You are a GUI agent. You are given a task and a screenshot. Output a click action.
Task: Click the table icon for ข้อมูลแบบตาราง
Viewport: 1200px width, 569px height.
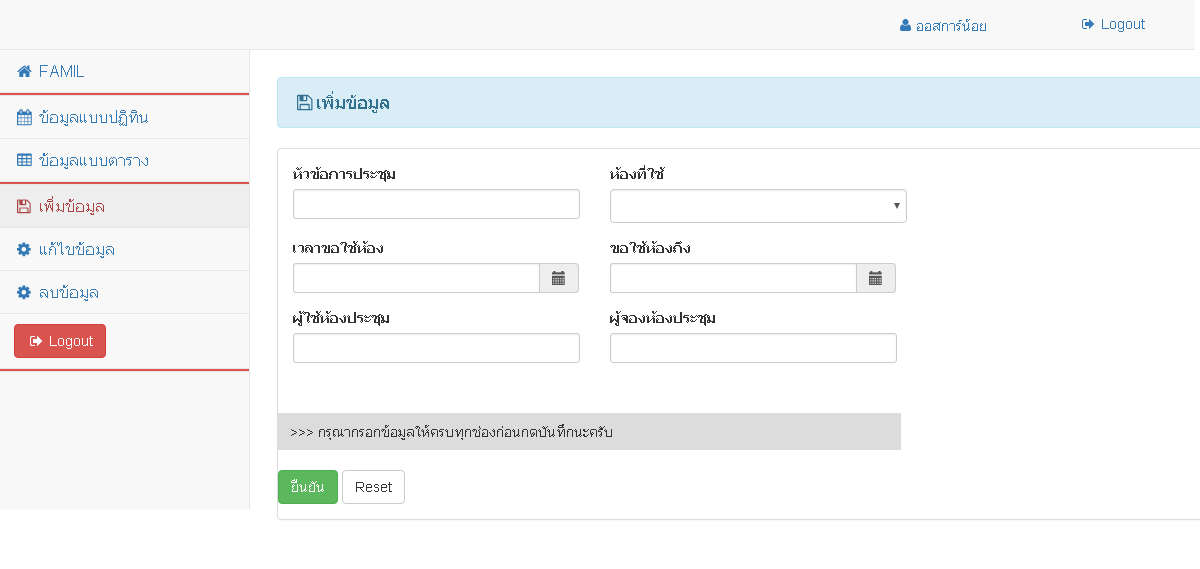(25, 160)
